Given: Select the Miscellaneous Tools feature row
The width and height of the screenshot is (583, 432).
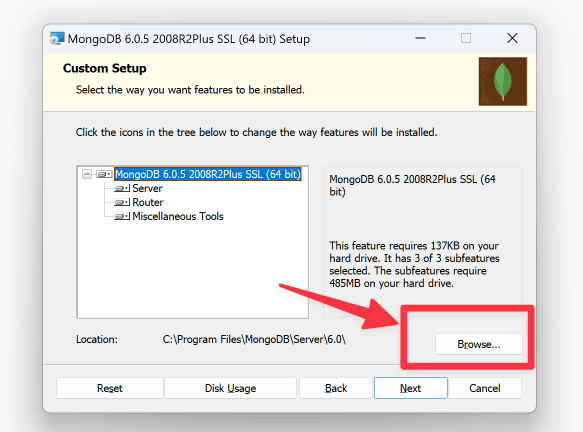Looking at the screenshot, I should (178, 216).
